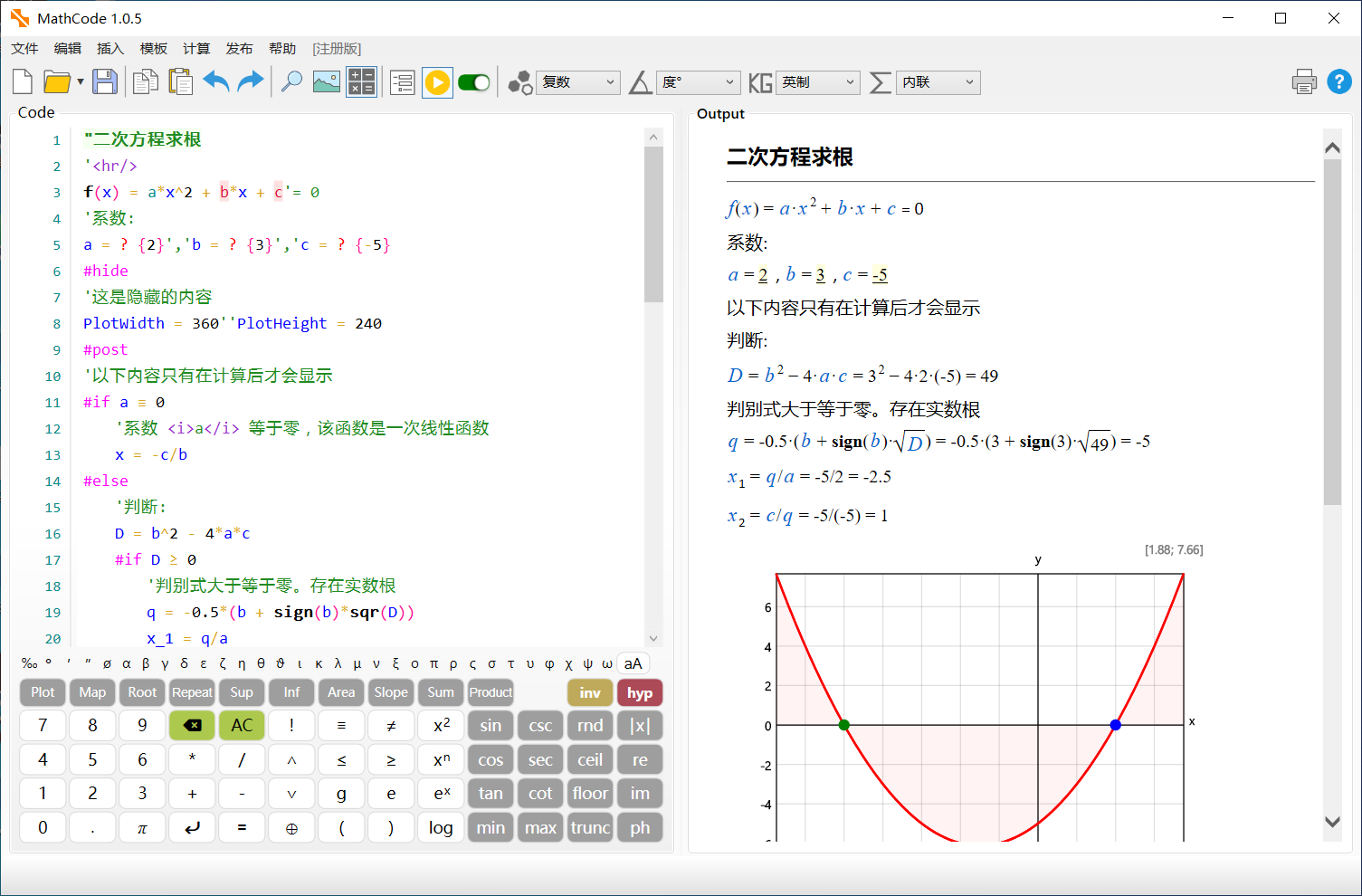Click the Output panel scroll up arrow
Viewport: 1362px width, 896px height.
tap(1332, 148)
